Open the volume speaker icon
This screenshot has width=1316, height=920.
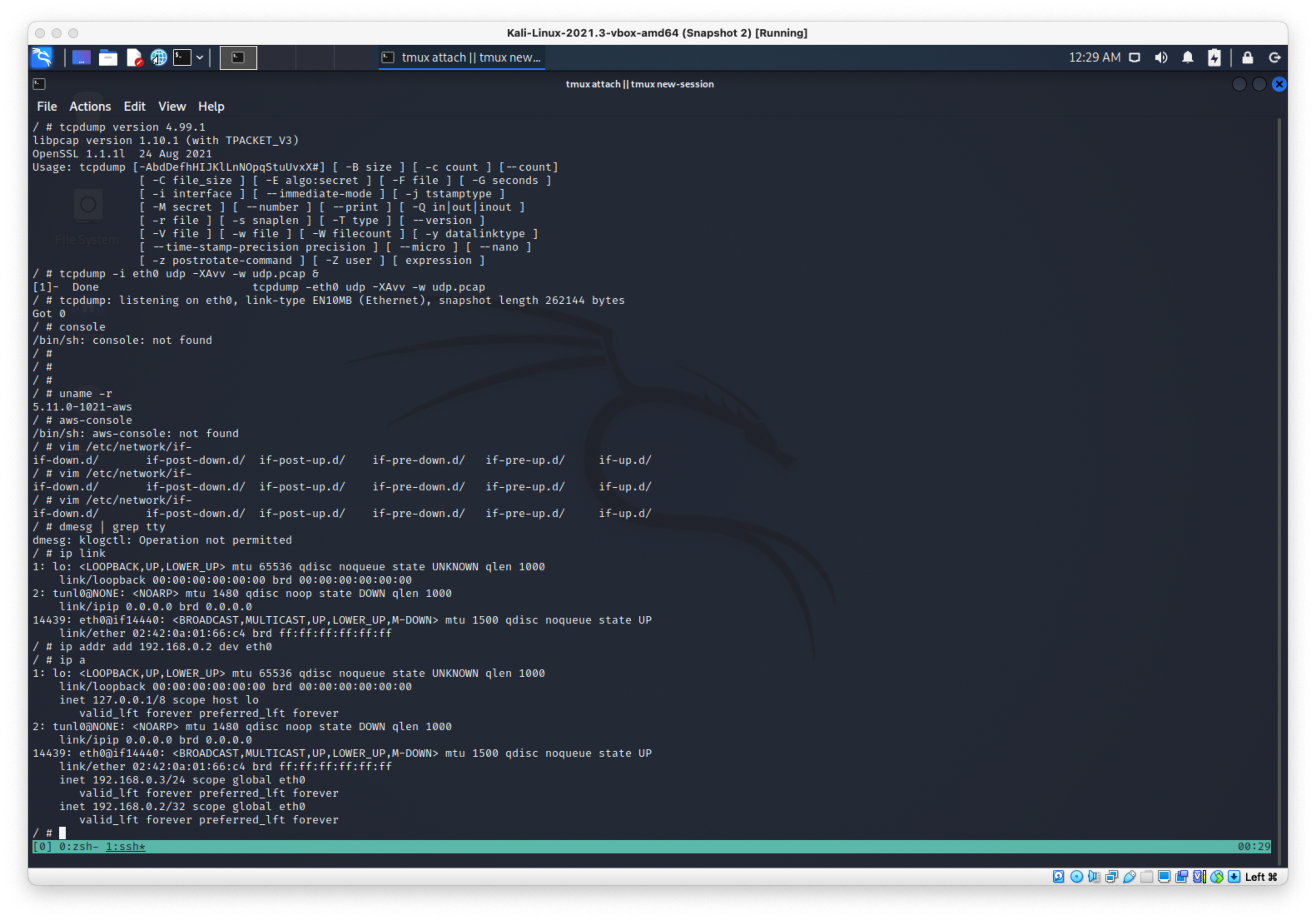click(x=1161, y=57)
